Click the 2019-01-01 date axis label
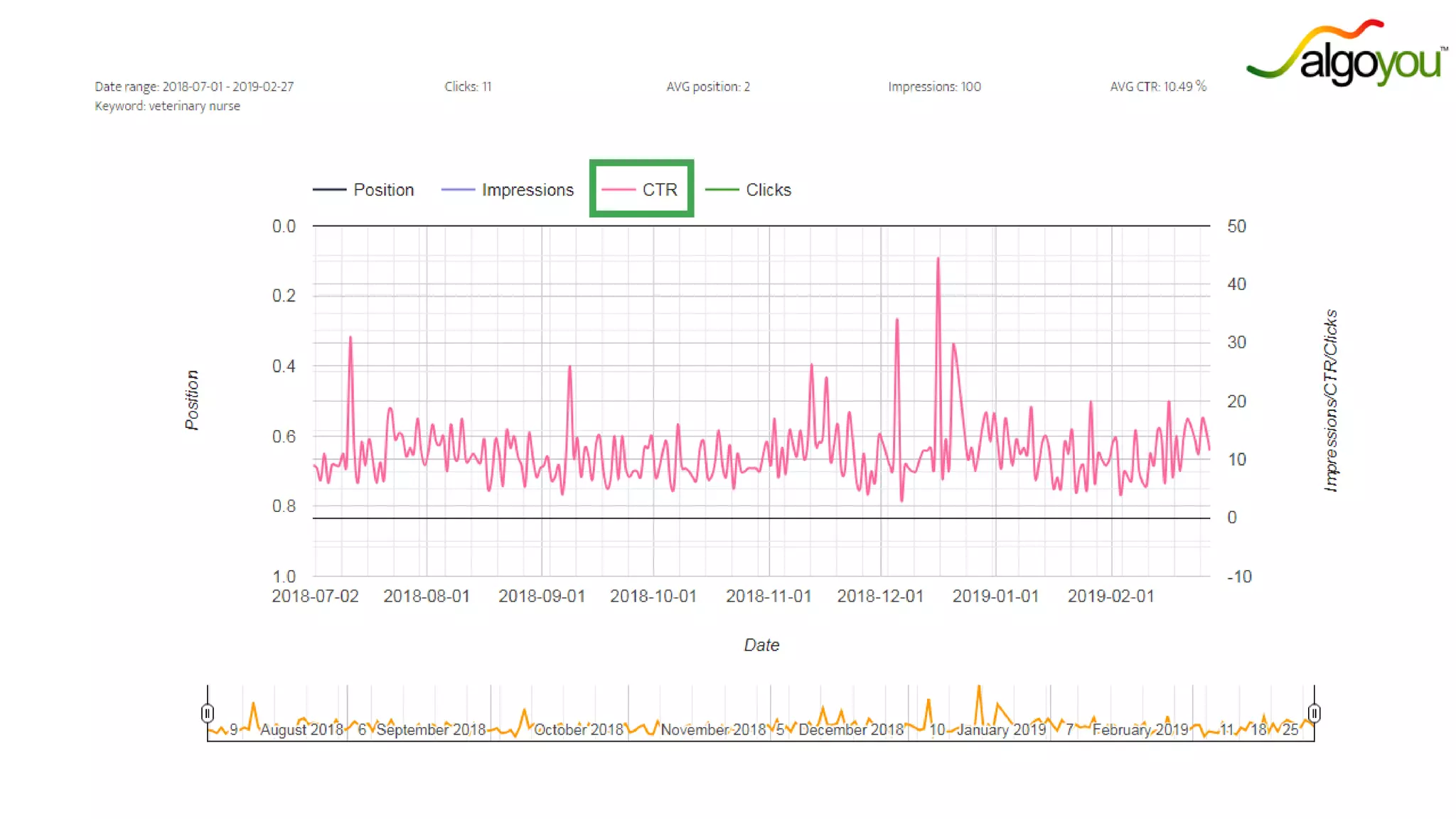The width and height of the screenshot is (1456, 819). (x=995, y=596)
